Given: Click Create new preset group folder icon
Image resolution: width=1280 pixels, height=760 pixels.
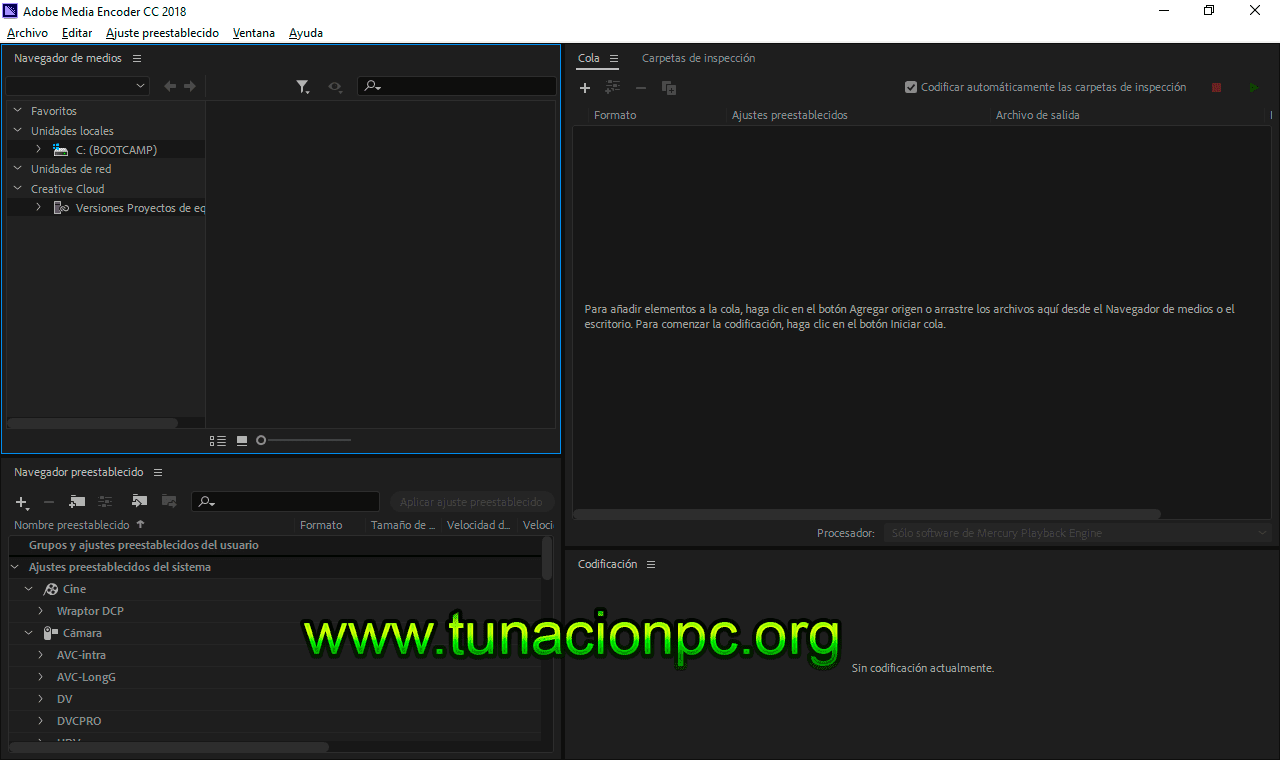Looking at the screenshot, I should [x=77, y=502].
